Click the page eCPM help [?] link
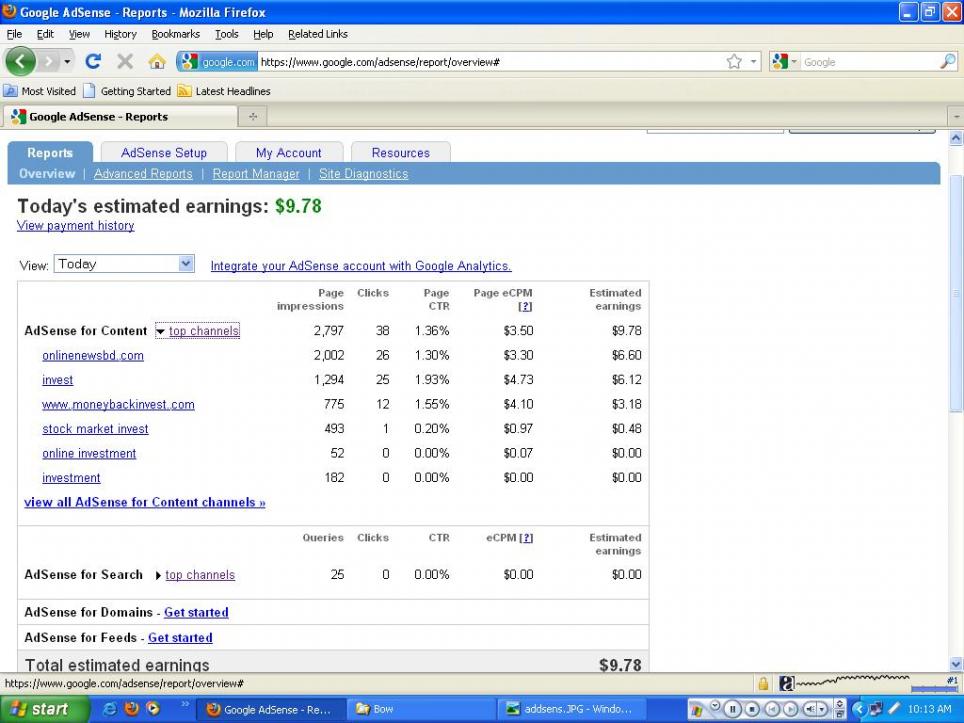Image resolution: width=964 pixels, height=723 pixels. coord(526,307)
